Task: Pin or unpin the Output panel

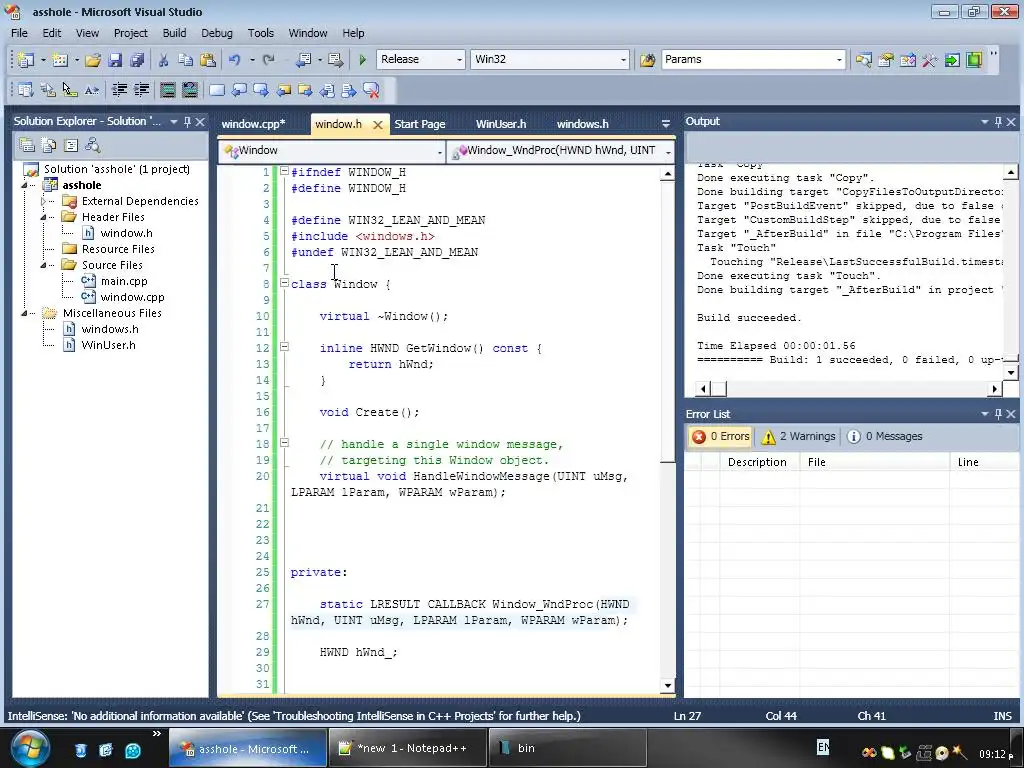Action: (x=998, y=121)
